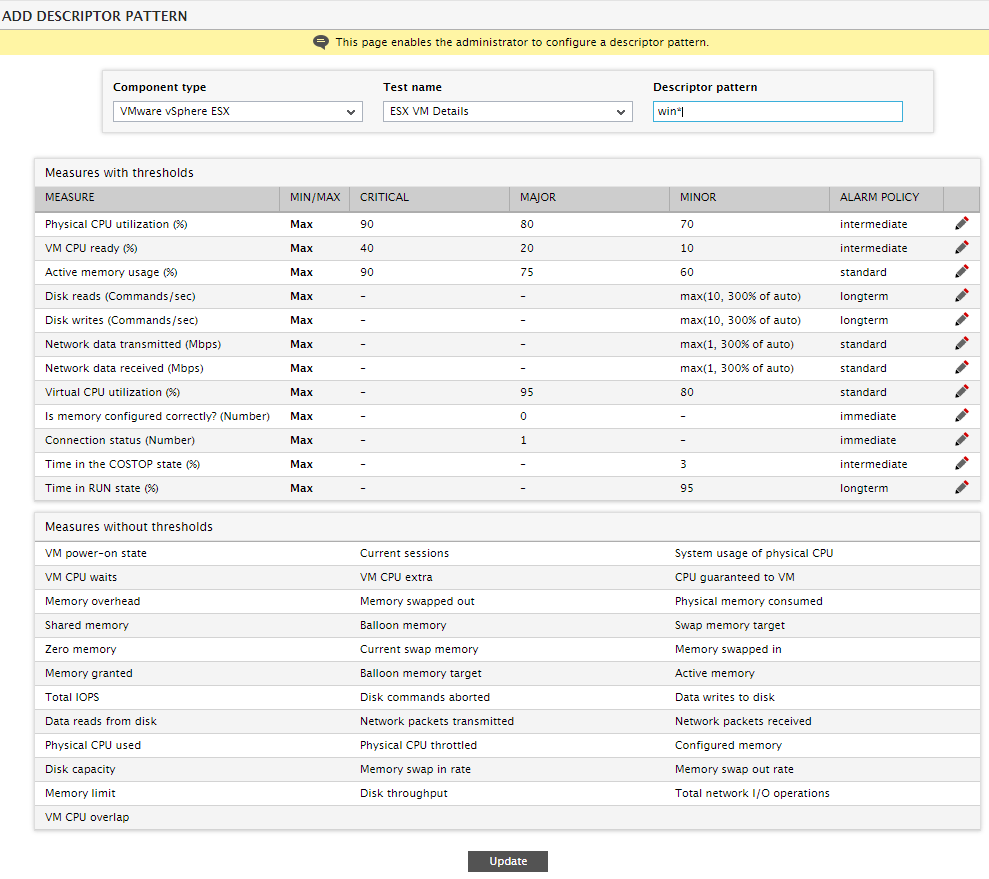
Task: Select VM power-on state measure
Action: (96, 553)
